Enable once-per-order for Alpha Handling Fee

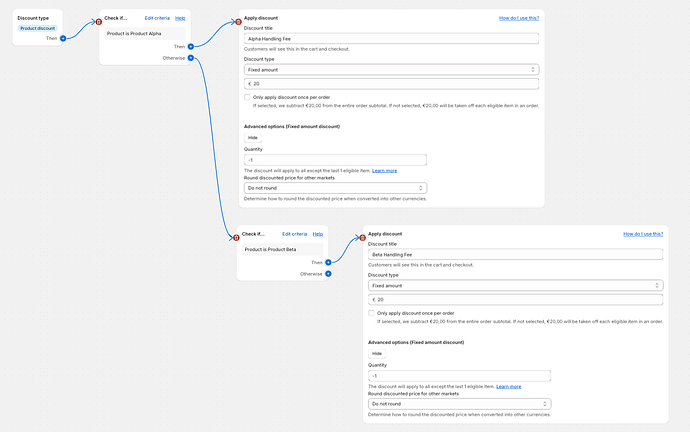(247, 97)
